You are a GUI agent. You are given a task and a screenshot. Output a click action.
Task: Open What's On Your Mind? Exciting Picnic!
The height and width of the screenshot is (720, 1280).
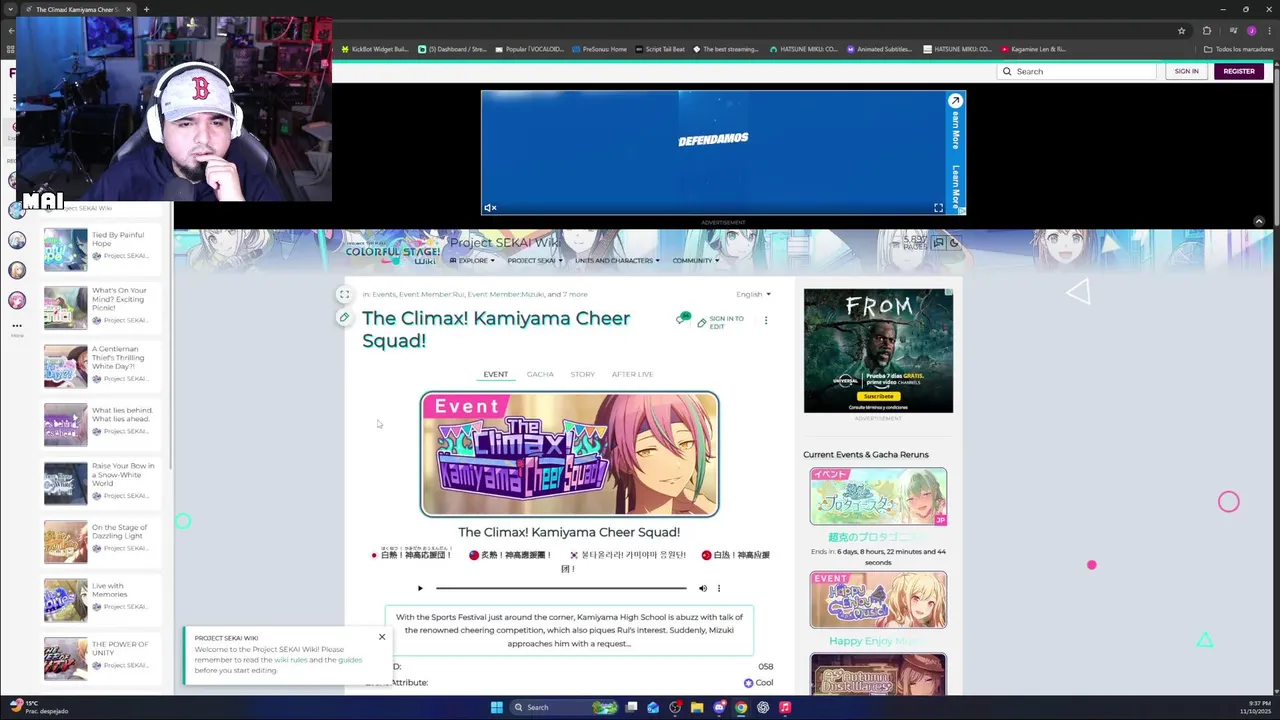[101, 307]
